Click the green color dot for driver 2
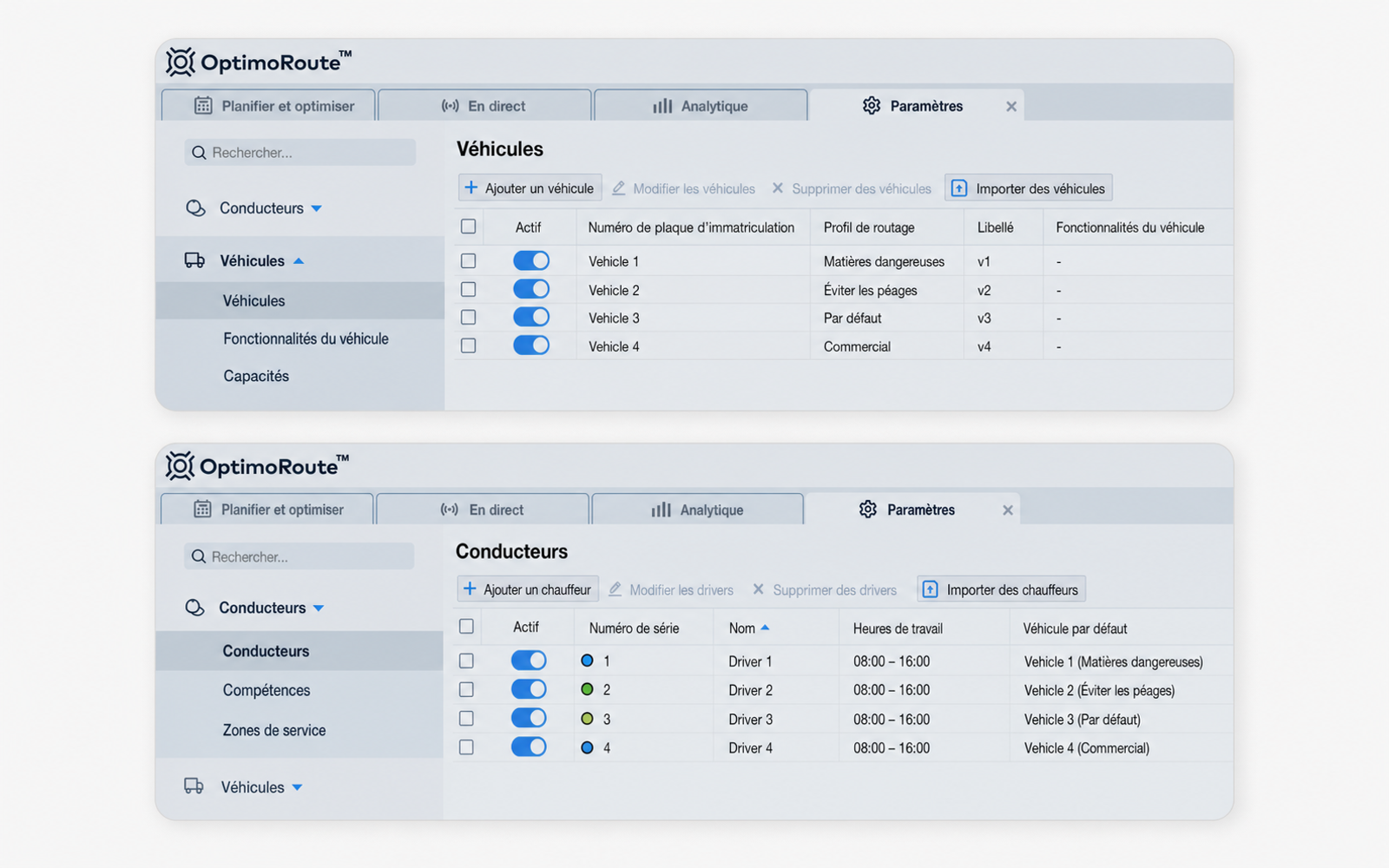This screenshot has width=1389, height=868. point(587,689)
